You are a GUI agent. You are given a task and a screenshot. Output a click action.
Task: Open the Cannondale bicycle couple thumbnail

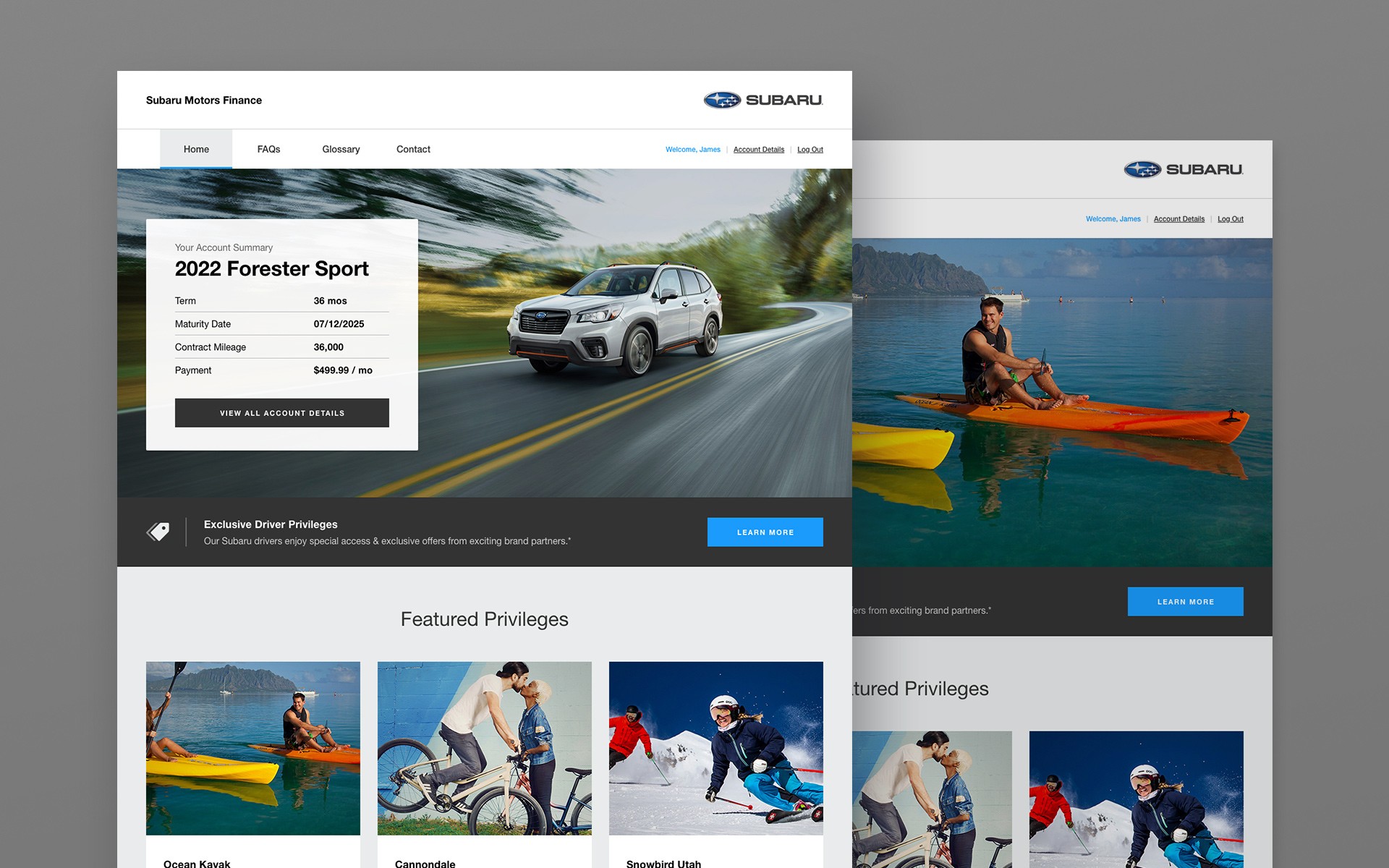(485, 748)
